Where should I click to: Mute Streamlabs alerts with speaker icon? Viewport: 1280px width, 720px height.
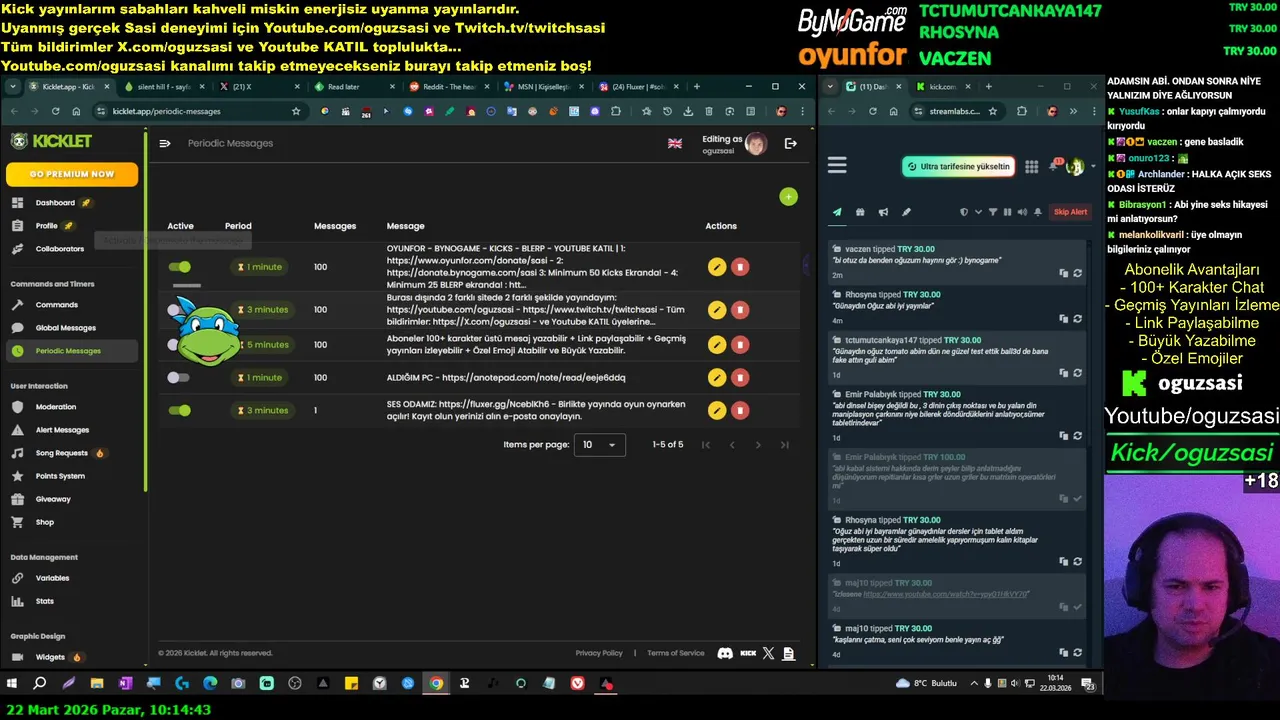(1022, 212)
